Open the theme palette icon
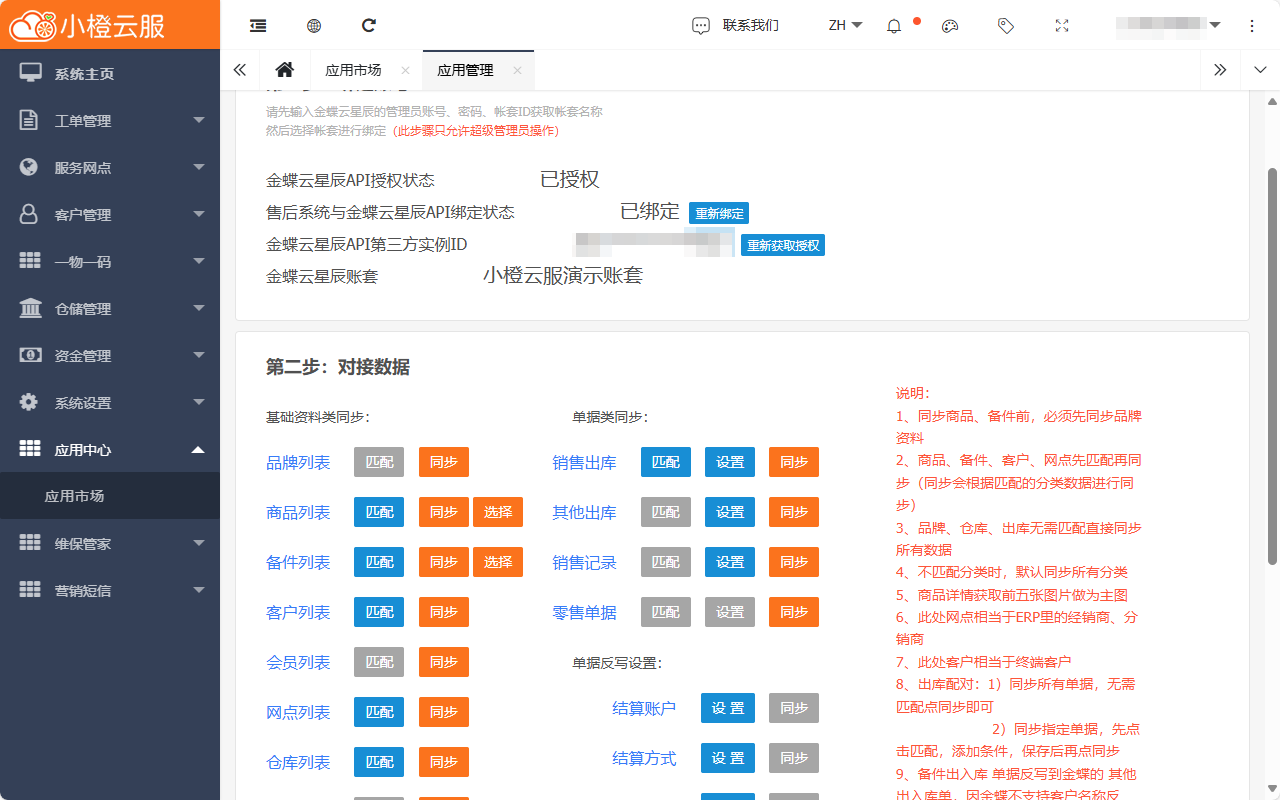 coord(950,26)
